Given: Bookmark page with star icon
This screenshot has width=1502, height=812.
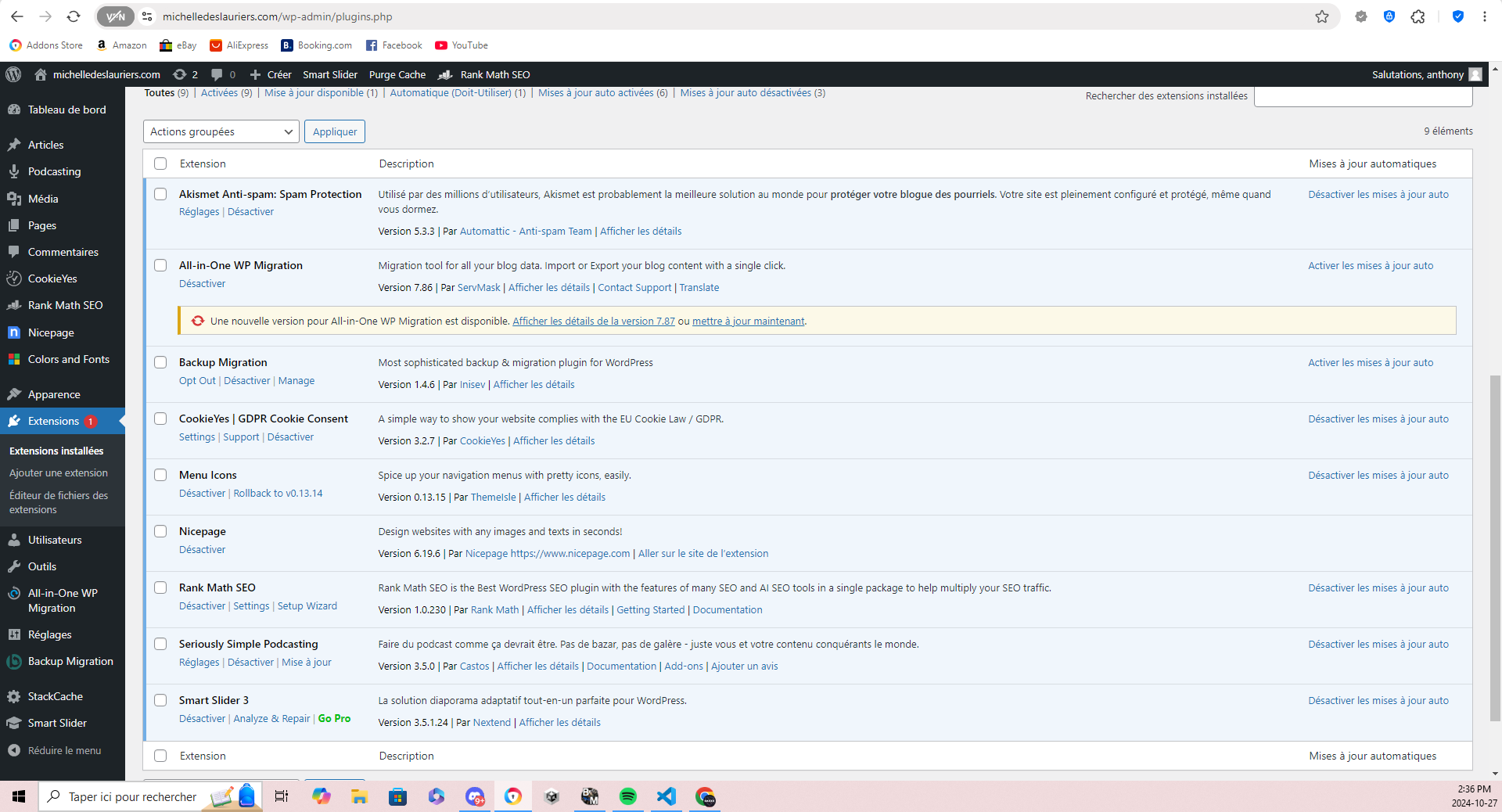Looking at the screenshot, I should (1322, 16).
